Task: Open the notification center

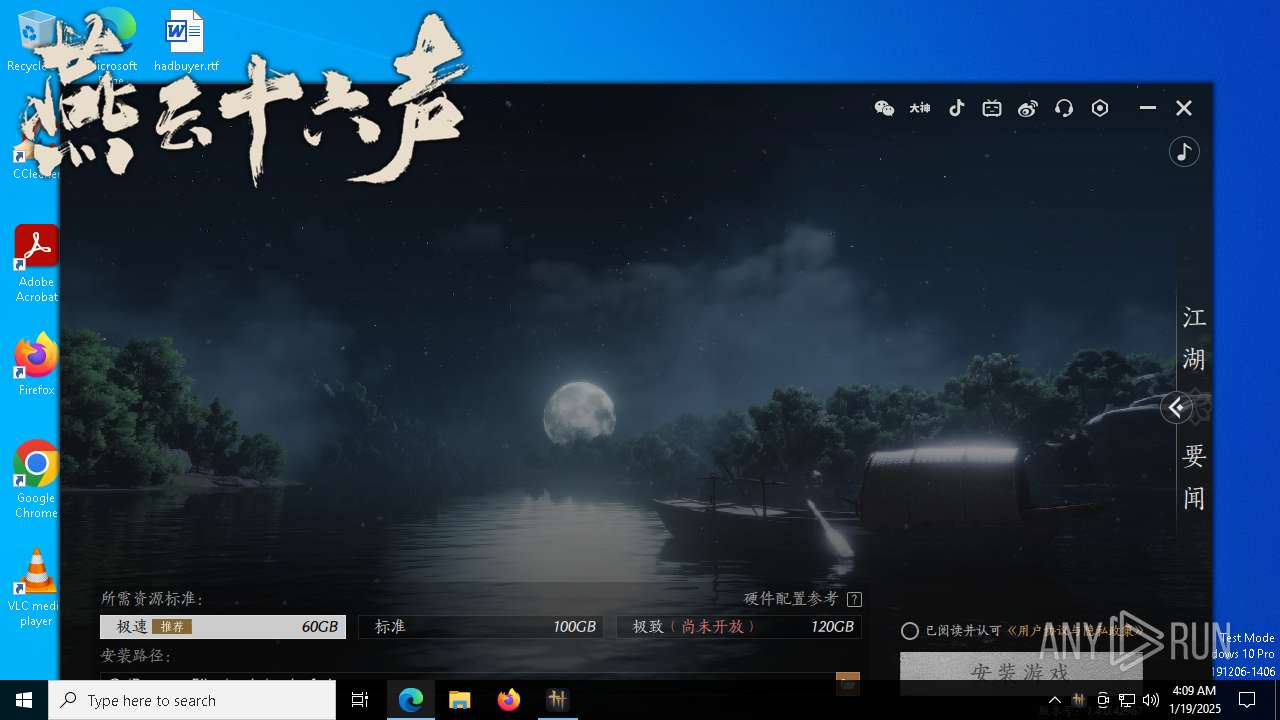Action: tap(1247, 700)
